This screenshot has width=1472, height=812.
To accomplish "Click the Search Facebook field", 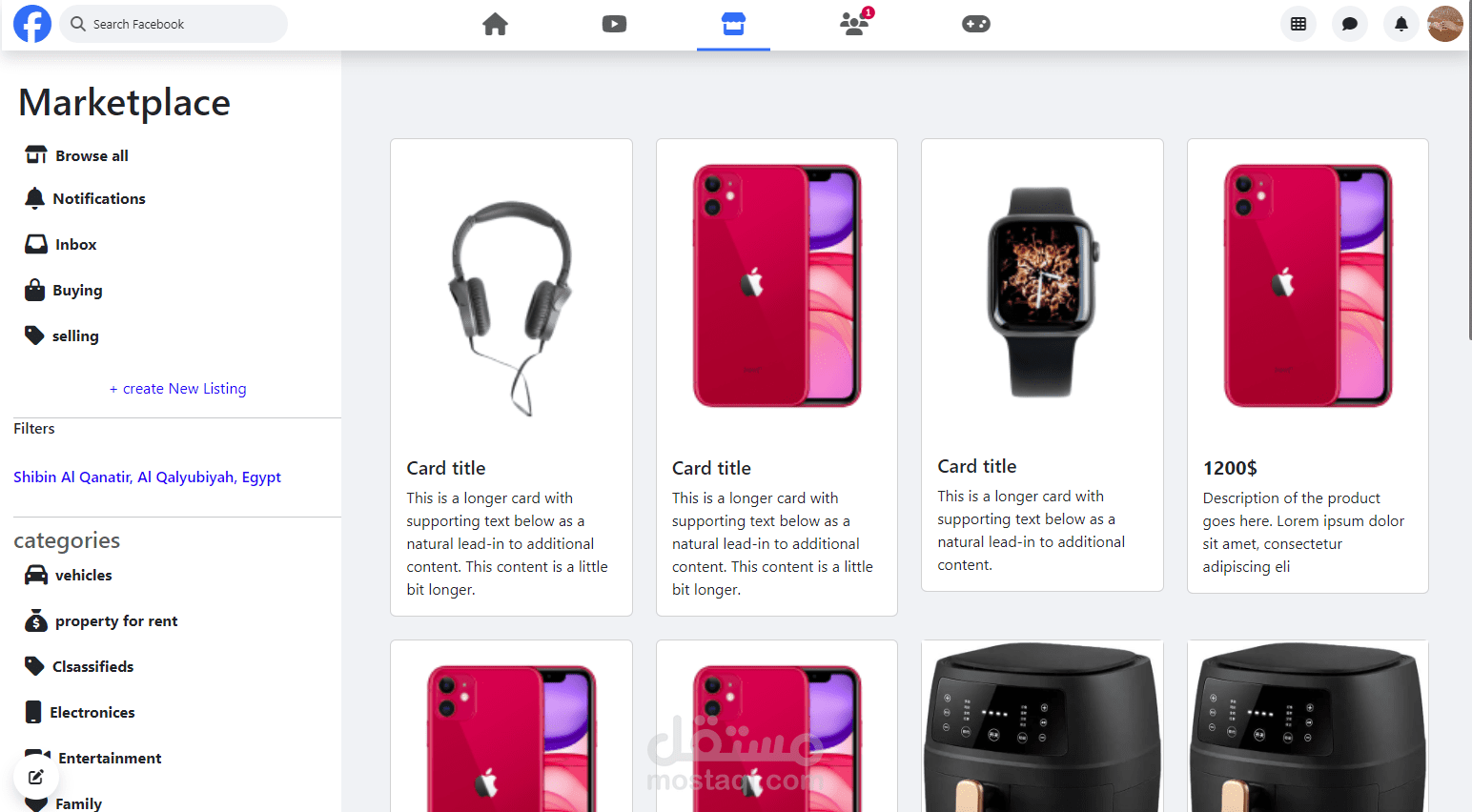I will pyautogui.click(x=174, y=24).
